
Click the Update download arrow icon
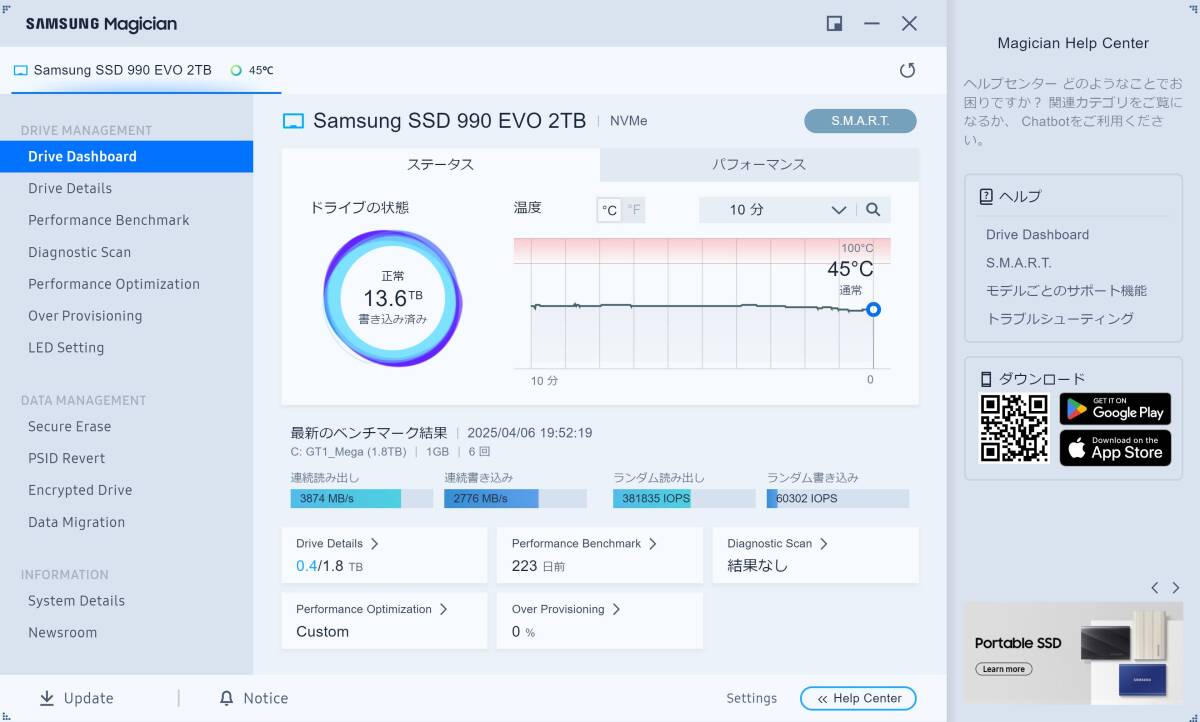click(x=47, y=698)
